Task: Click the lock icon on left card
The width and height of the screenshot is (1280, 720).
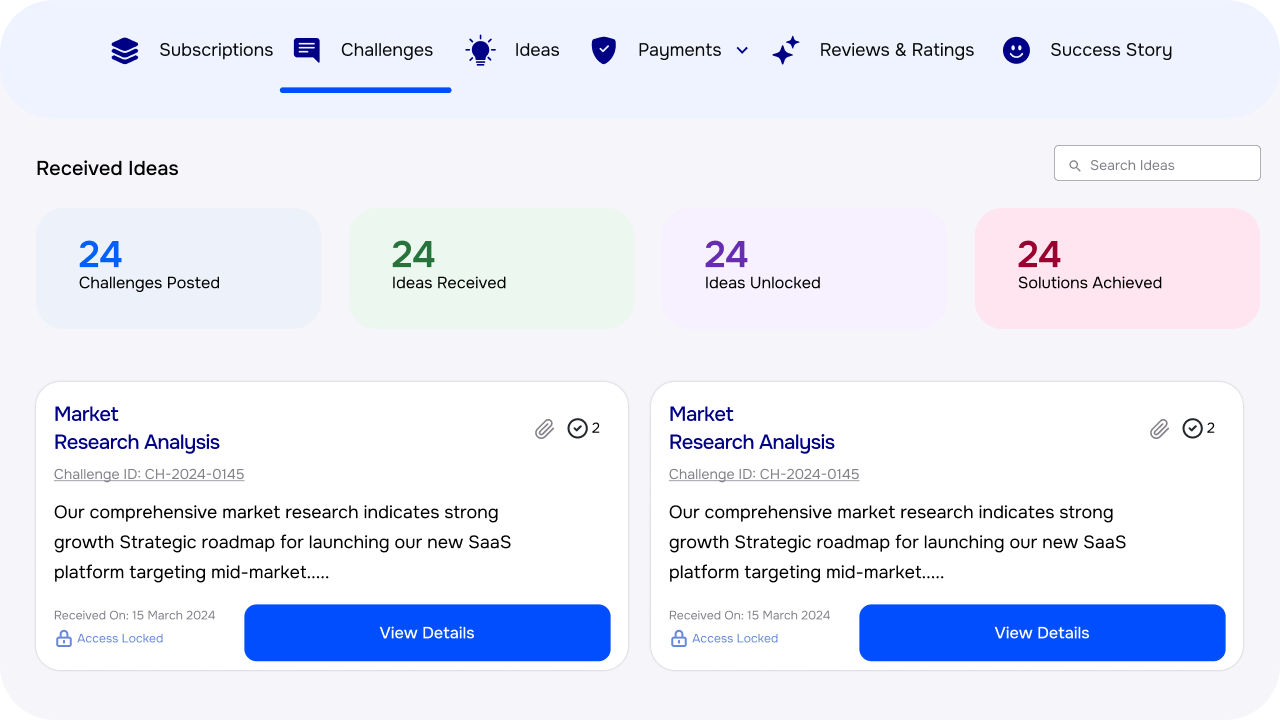Action: click(64, 638)
